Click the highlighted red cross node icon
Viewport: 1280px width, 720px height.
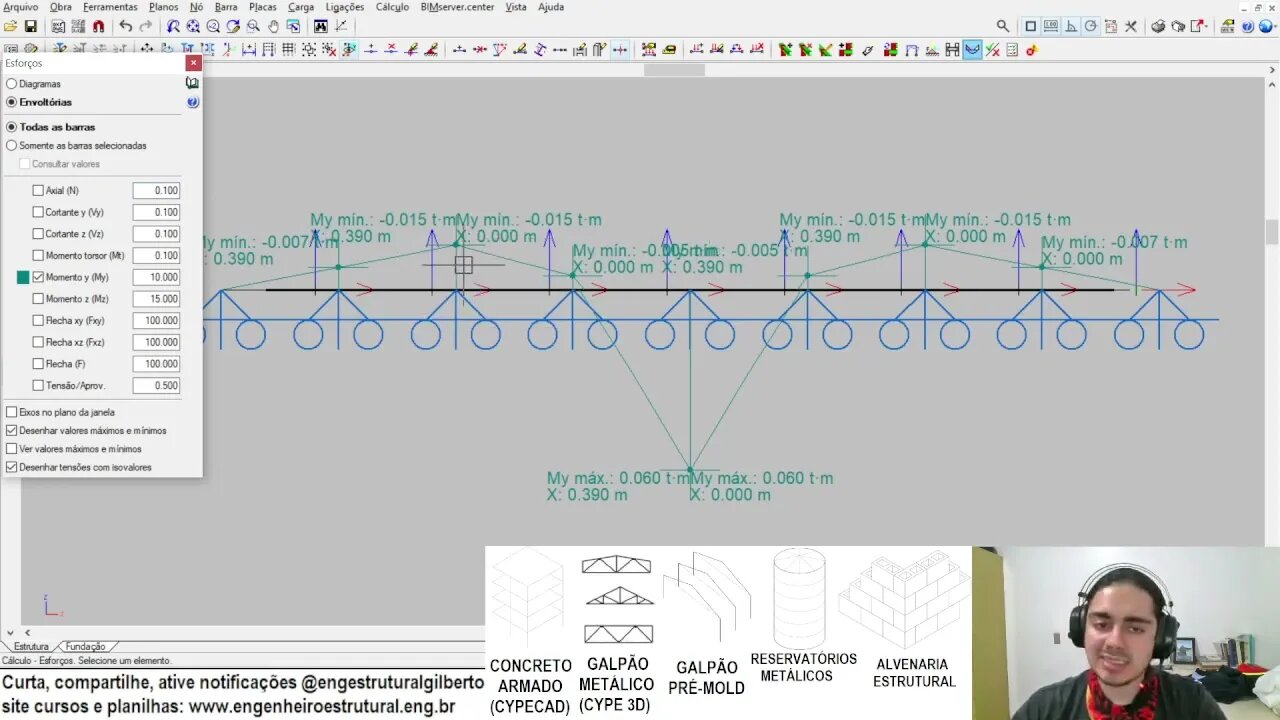pyautogui.click(x=620, y=49)
